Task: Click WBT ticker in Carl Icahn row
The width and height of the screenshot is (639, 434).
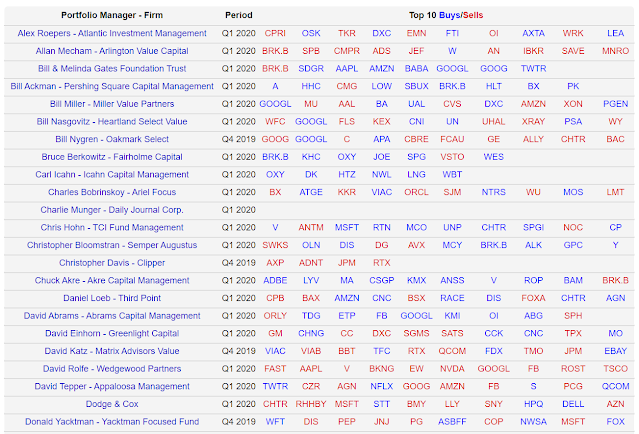Action: point(452,174)
